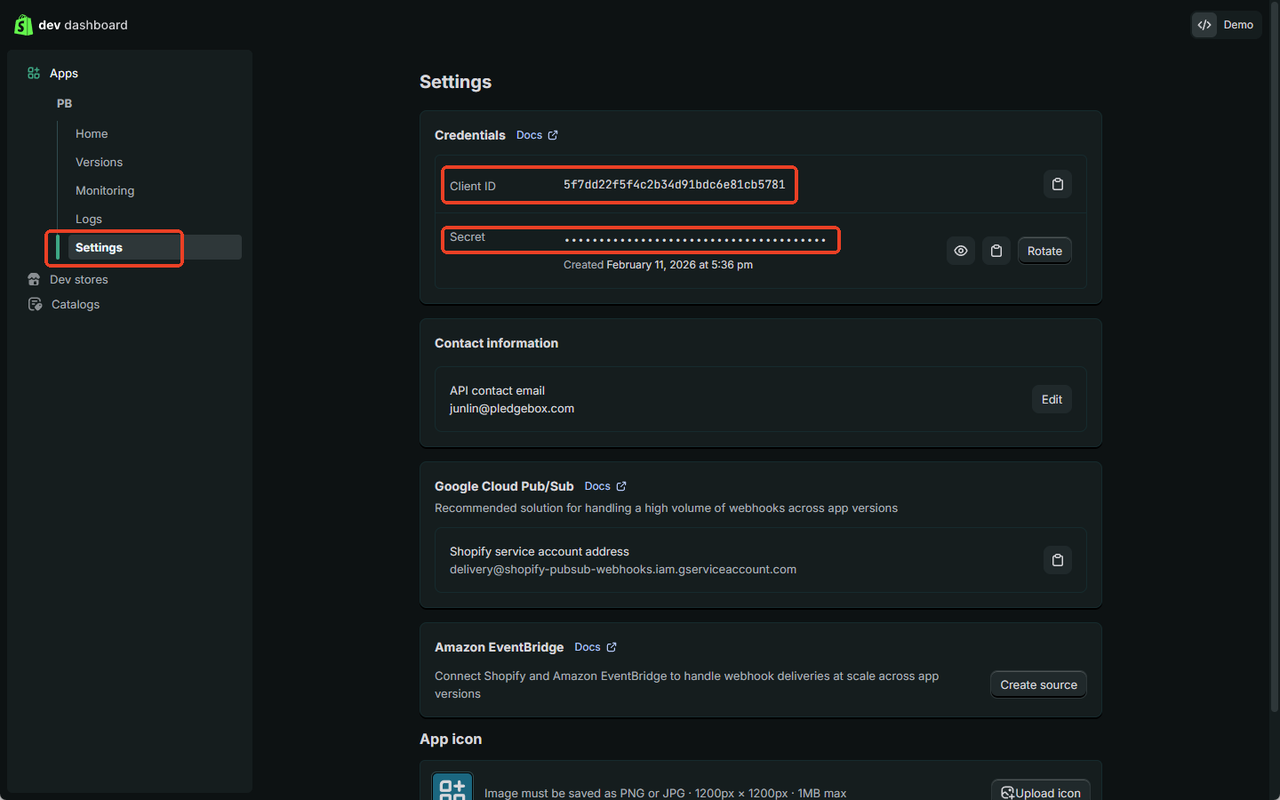The width and height of the screenshot is (1280, 800).
Task: Open the Demo account menu
Action: pos(1226,25)
